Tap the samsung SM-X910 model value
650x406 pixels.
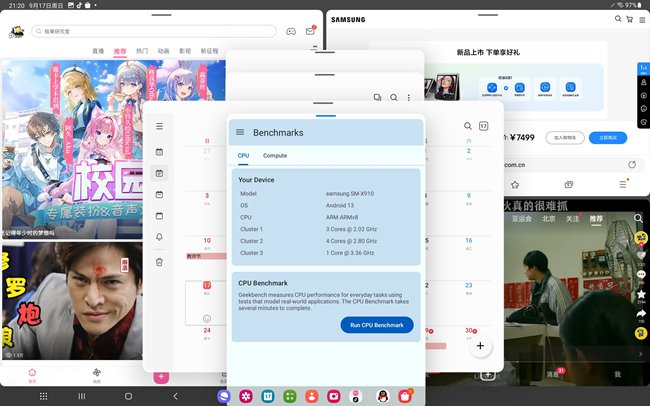coord(350,193)
